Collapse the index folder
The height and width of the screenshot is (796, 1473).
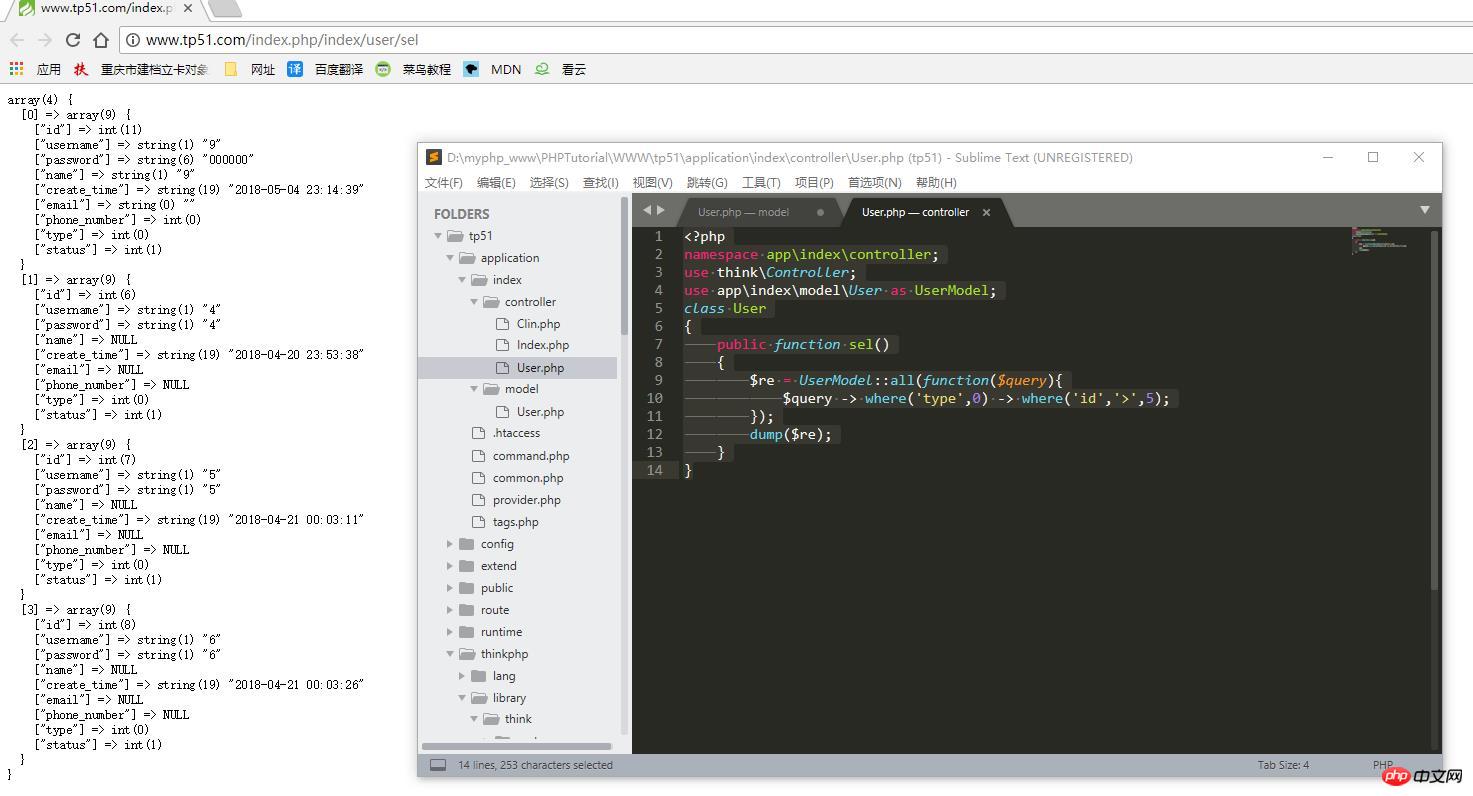click(x=462, y=280)
